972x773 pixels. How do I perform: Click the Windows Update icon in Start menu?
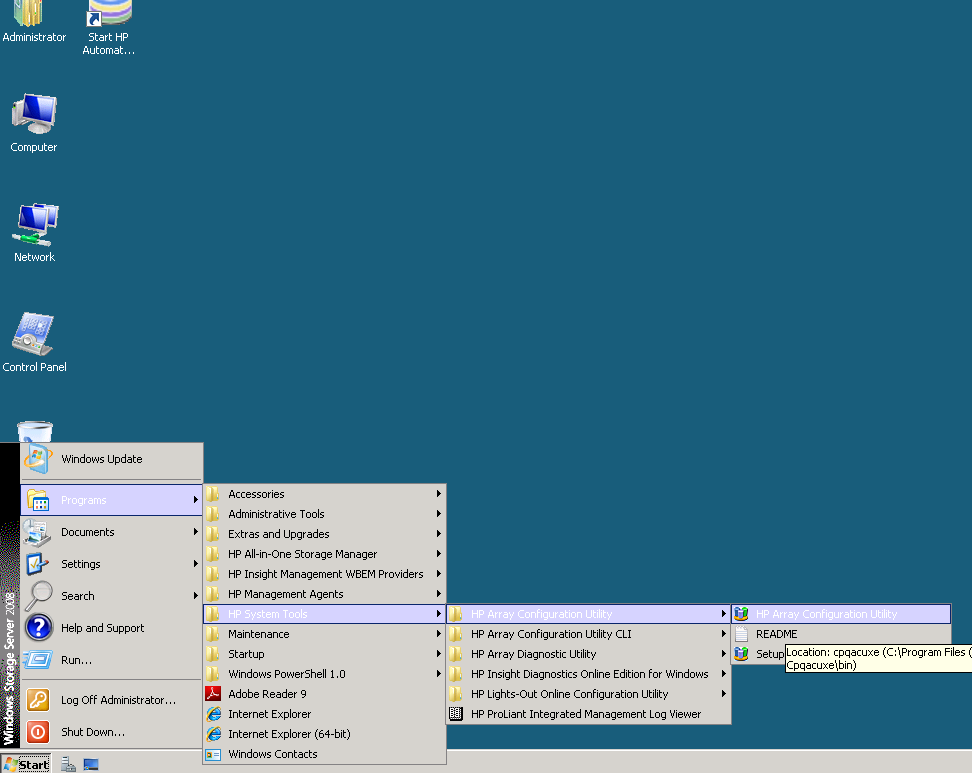tap(38, 459)
